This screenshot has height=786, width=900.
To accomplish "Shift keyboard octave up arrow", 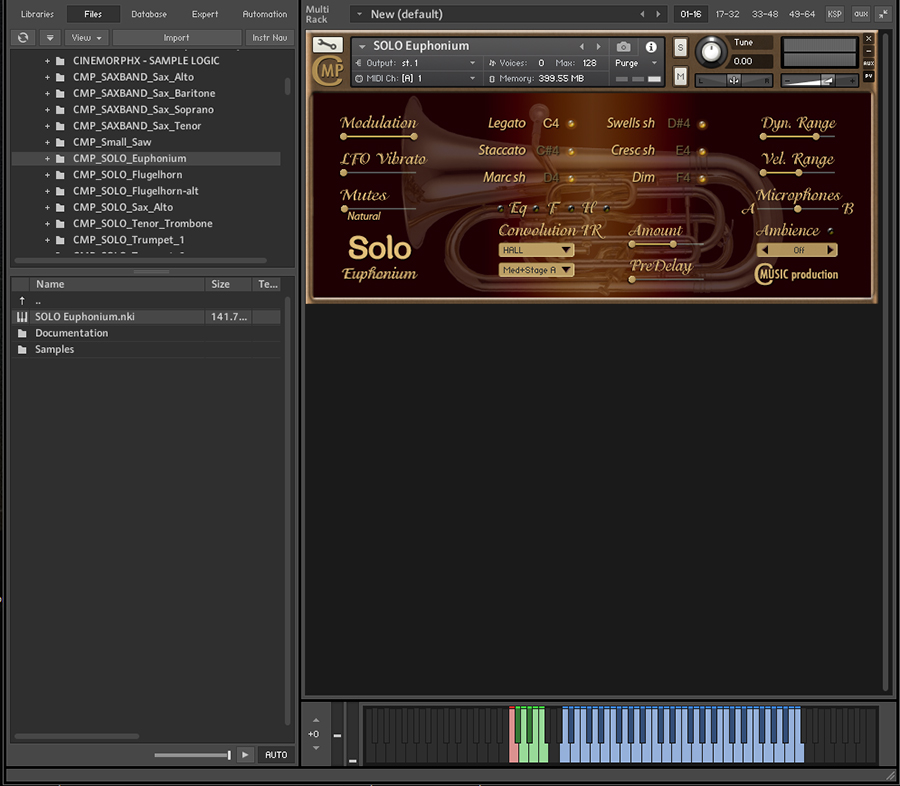I will click(x=316, y=720).
